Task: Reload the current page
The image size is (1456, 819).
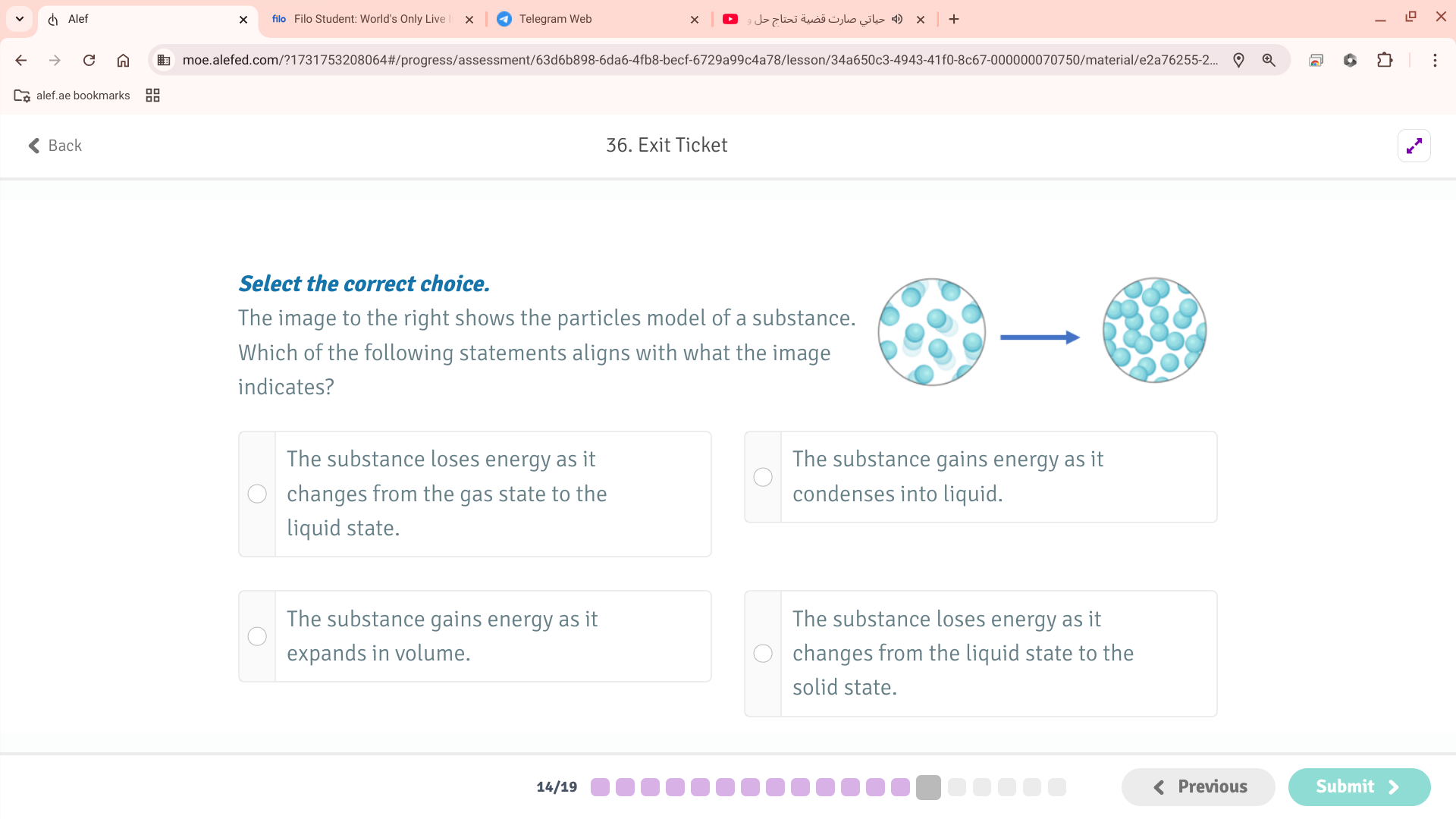Action: tap(89, 60)
